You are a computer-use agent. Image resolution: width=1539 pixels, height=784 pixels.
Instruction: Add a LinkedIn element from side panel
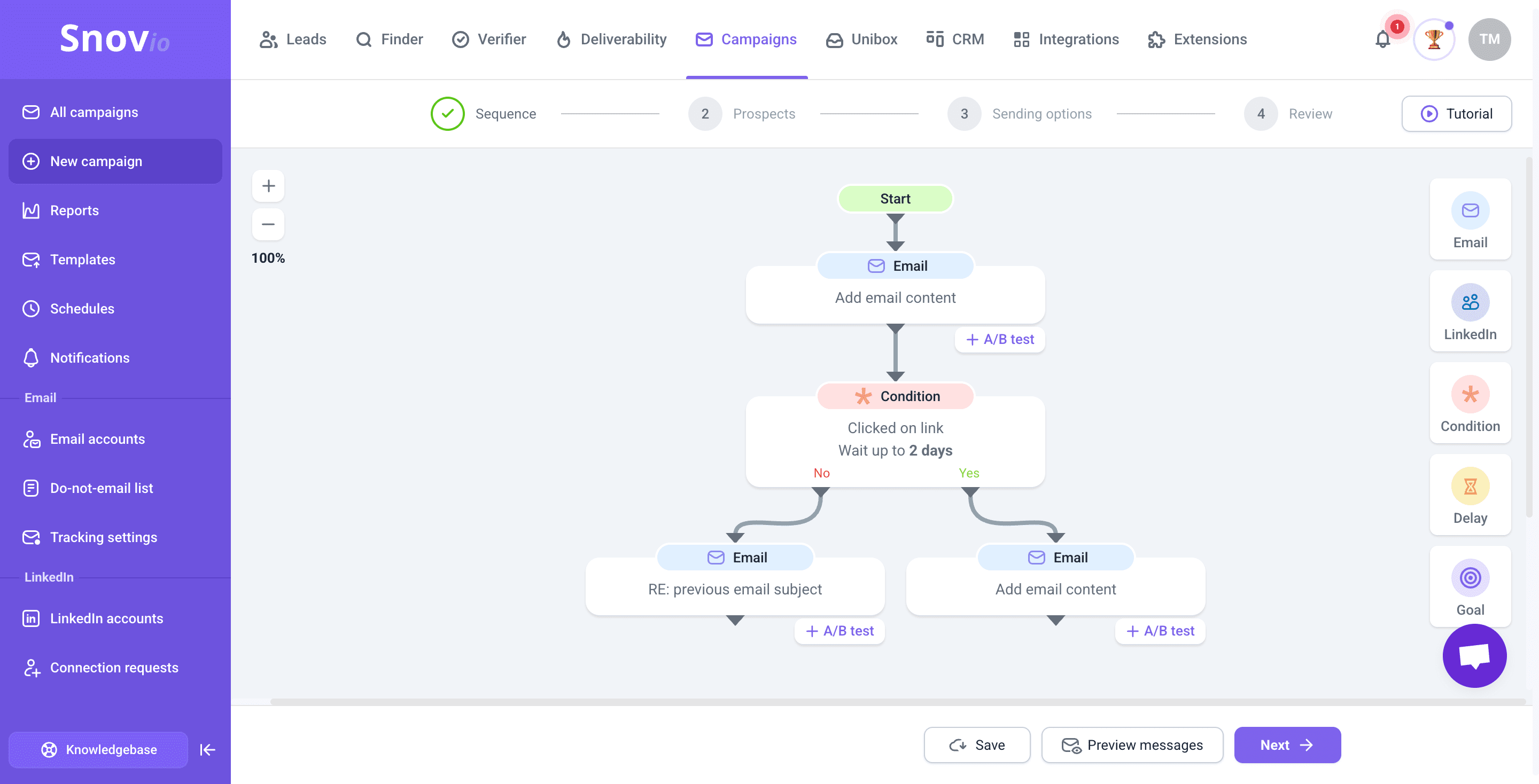1470,312
